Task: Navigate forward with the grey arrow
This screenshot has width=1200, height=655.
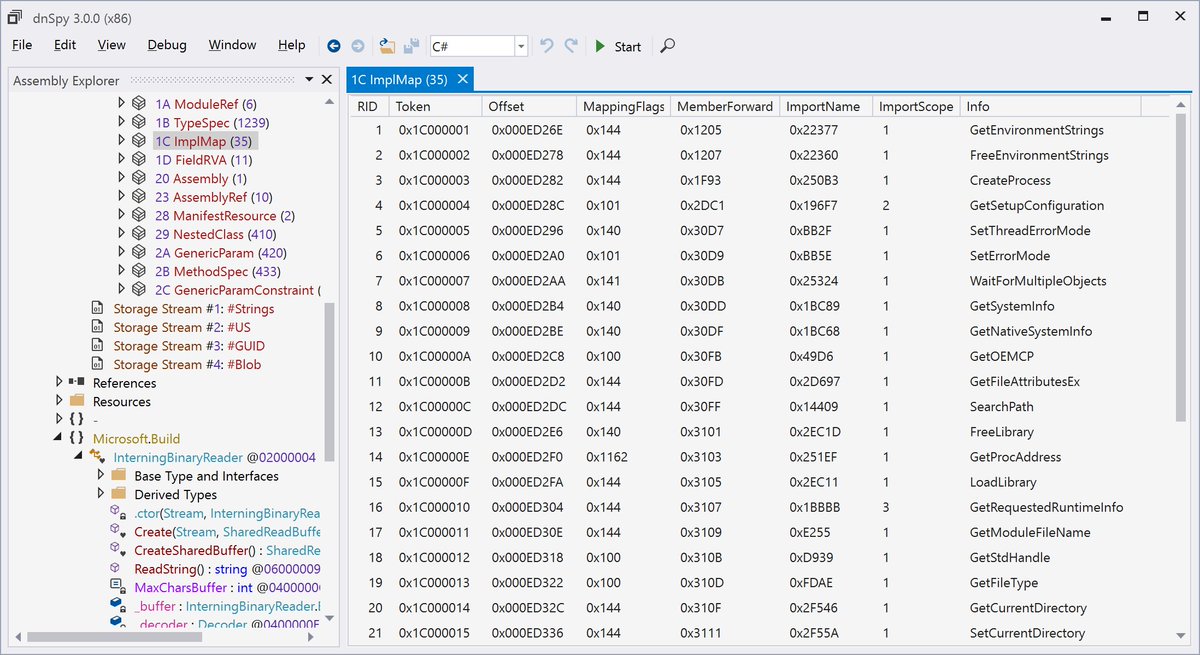Action: (357, 46)
